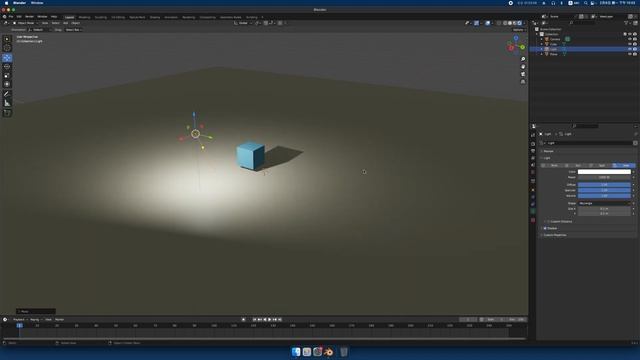The height and width of the screenshot is (360, 640).
Task: Click the viewport pan hand icon
Action: point(523,67)
